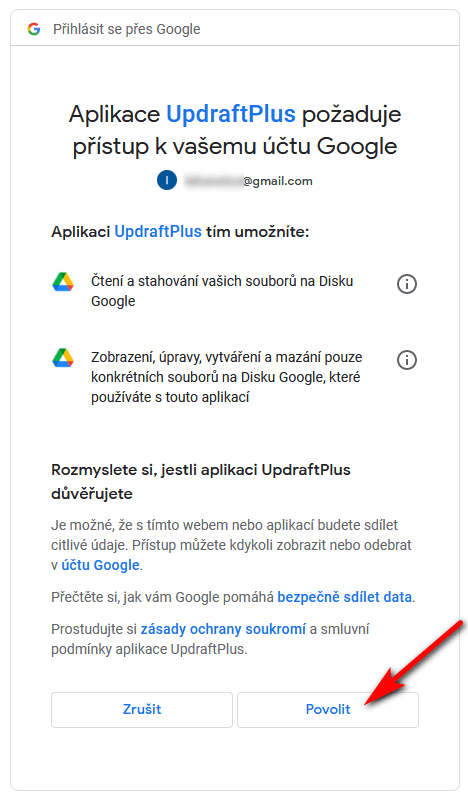468x805 pixels.
Task: Click the 'Aplikace UpdraftPlus požaduje přístup' main heading
Action: pos(235,130)
